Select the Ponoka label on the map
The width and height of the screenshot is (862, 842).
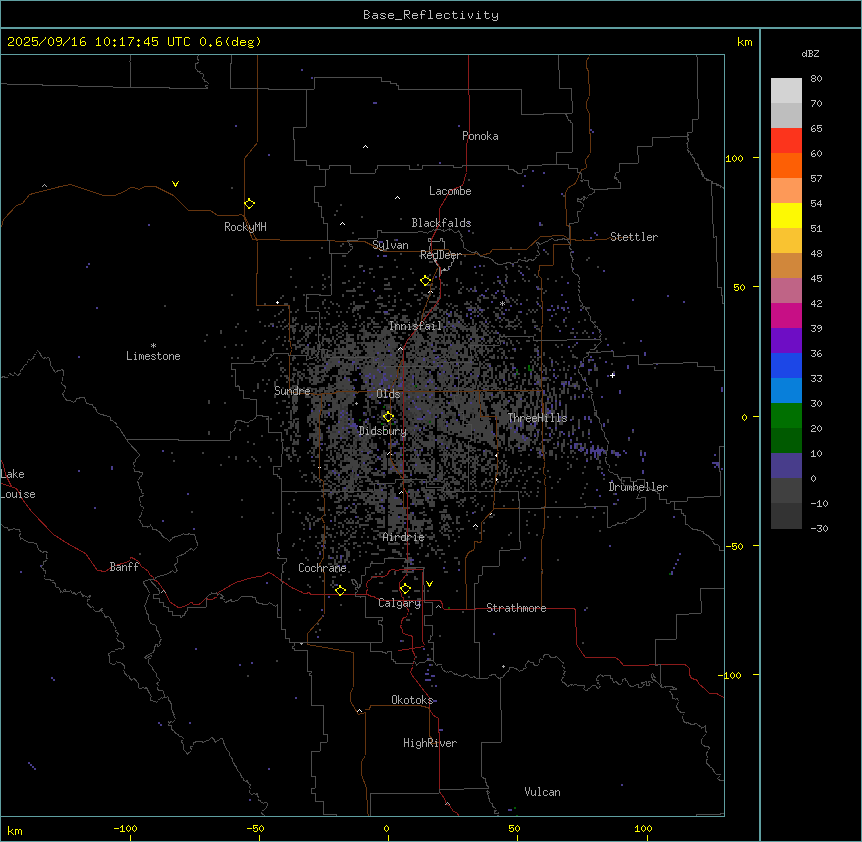click(x=480, y=136)
